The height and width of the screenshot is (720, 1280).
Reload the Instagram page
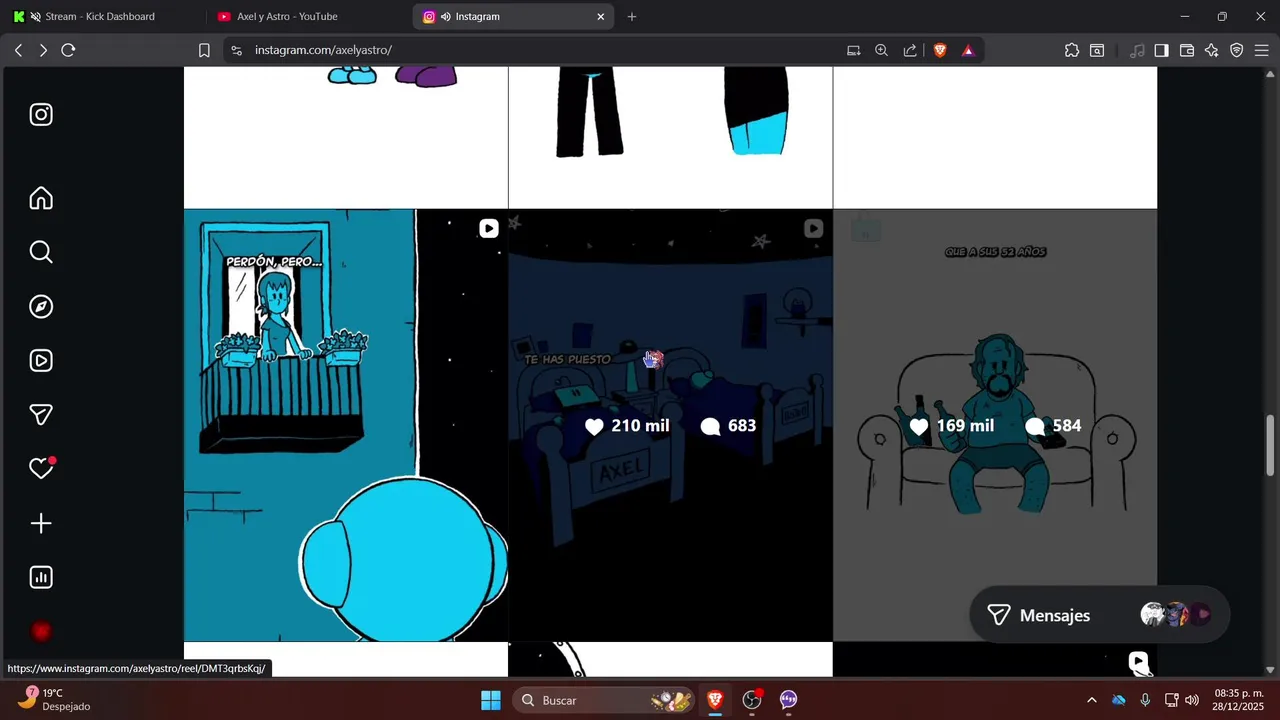[x=68, y=50]
